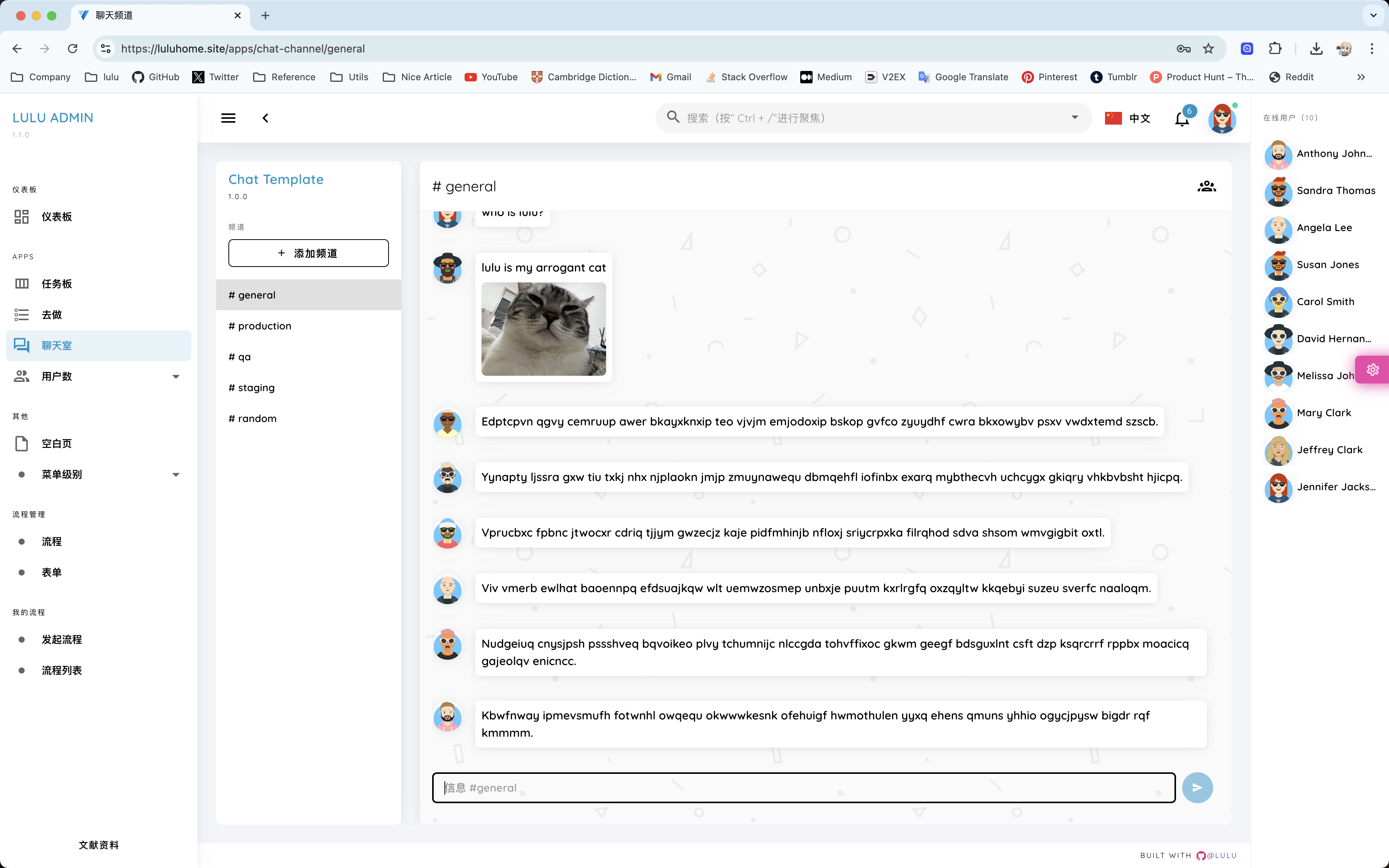Click the channel members group icon
Screen dimensions: 1389x868
pyautogui.click(x=1207, y=187)
